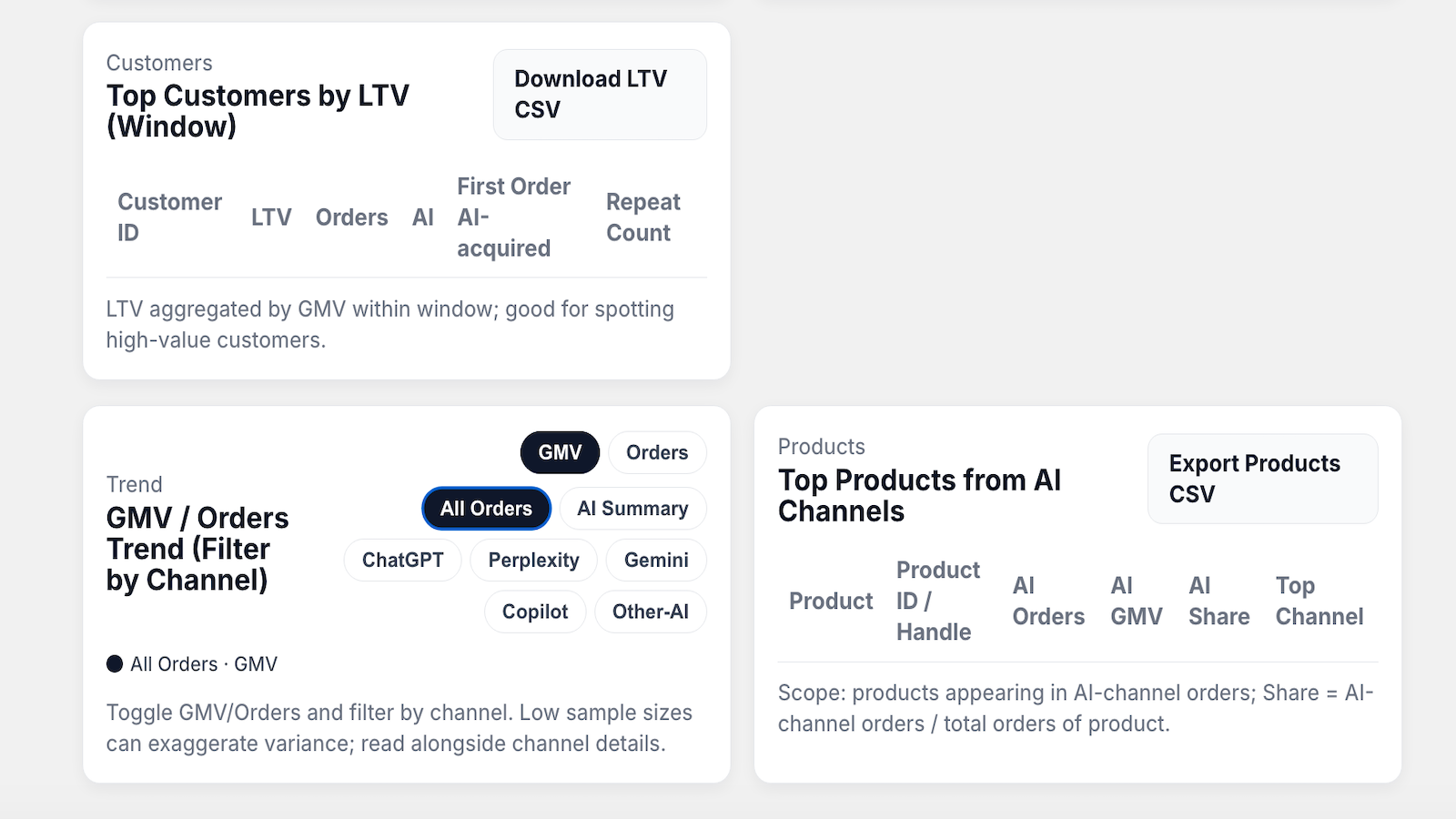Image resolution: width=1456 pixels, height=819 pixels.
Task: Sort customers by Repeat Count header
Action: 643,217
